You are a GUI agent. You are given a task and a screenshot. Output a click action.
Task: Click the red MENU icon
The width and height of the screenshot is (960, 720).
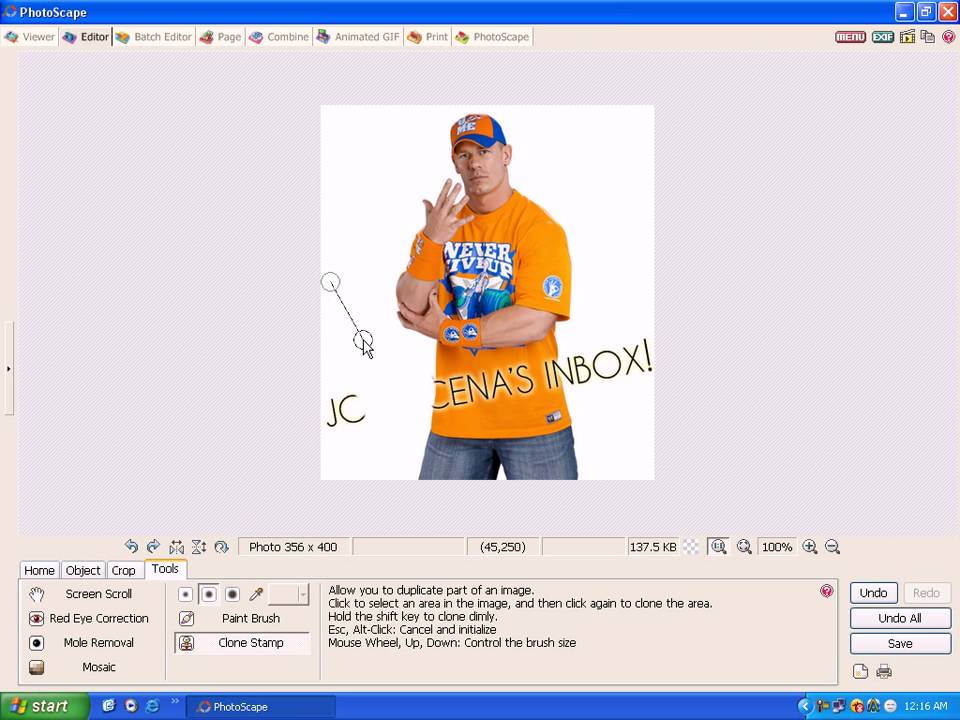pyautogui.click(x=850, y=37)
